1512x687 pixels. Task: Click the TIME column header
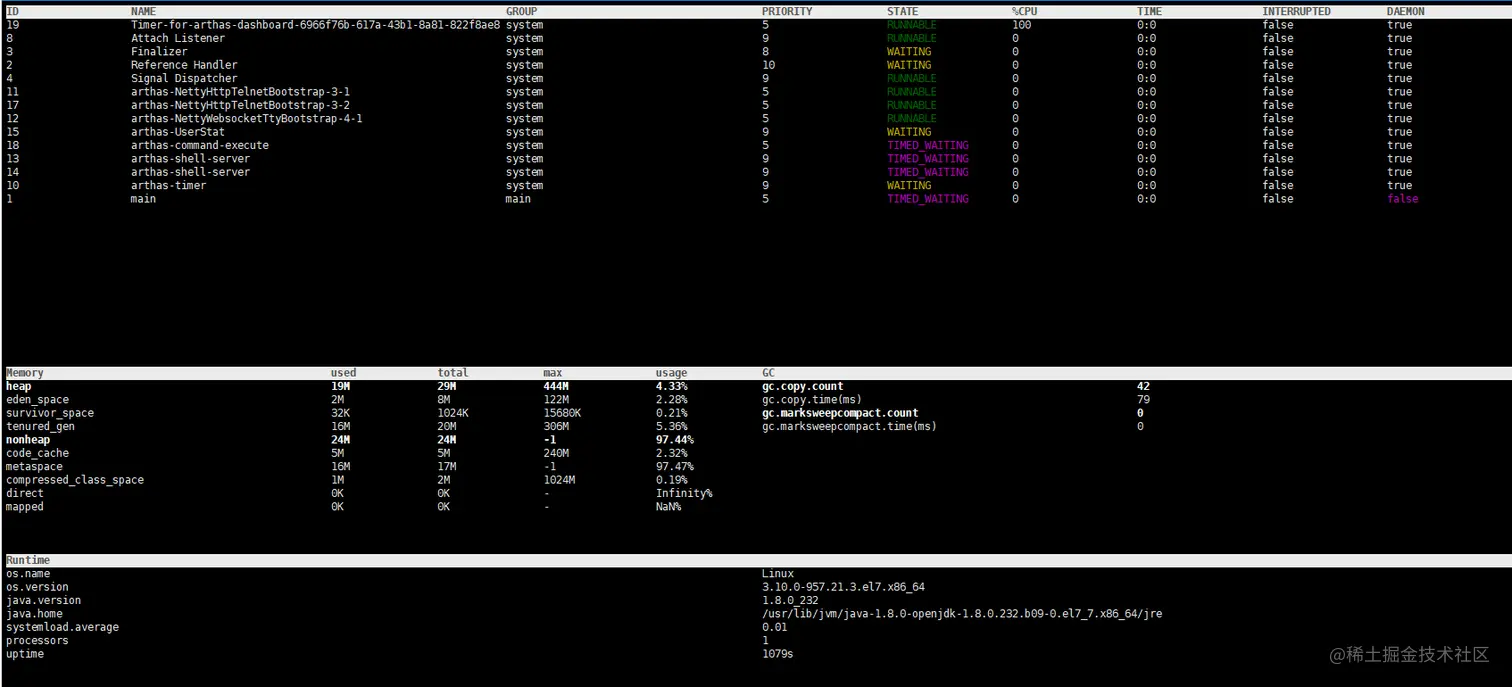(1149, 12)
